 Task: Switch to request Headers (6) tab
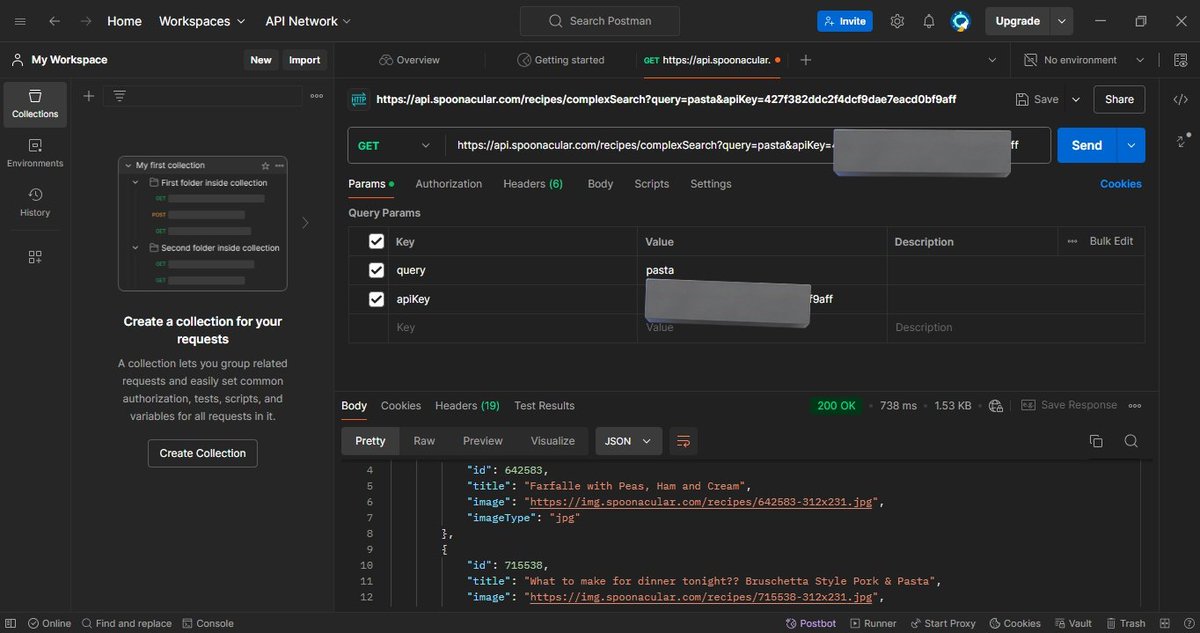(533, 184)
